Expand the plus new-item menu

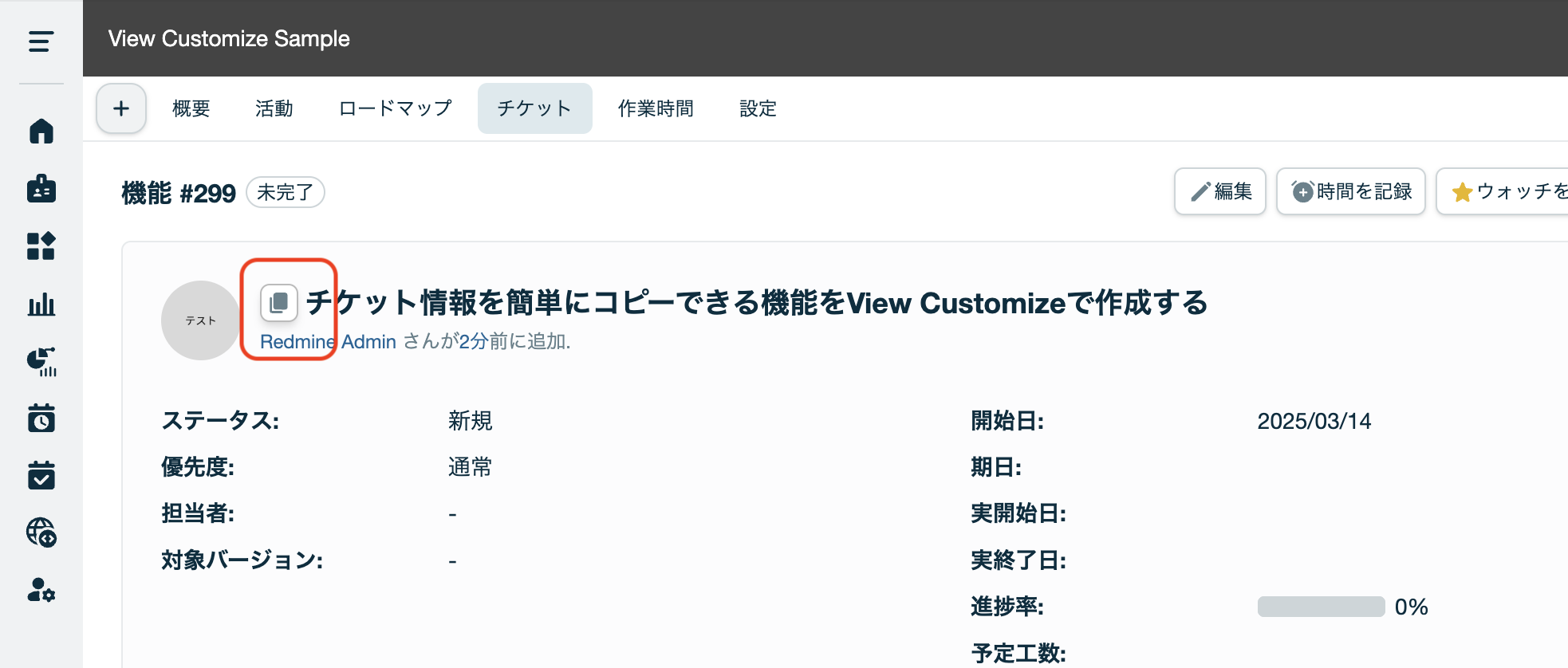121,108
